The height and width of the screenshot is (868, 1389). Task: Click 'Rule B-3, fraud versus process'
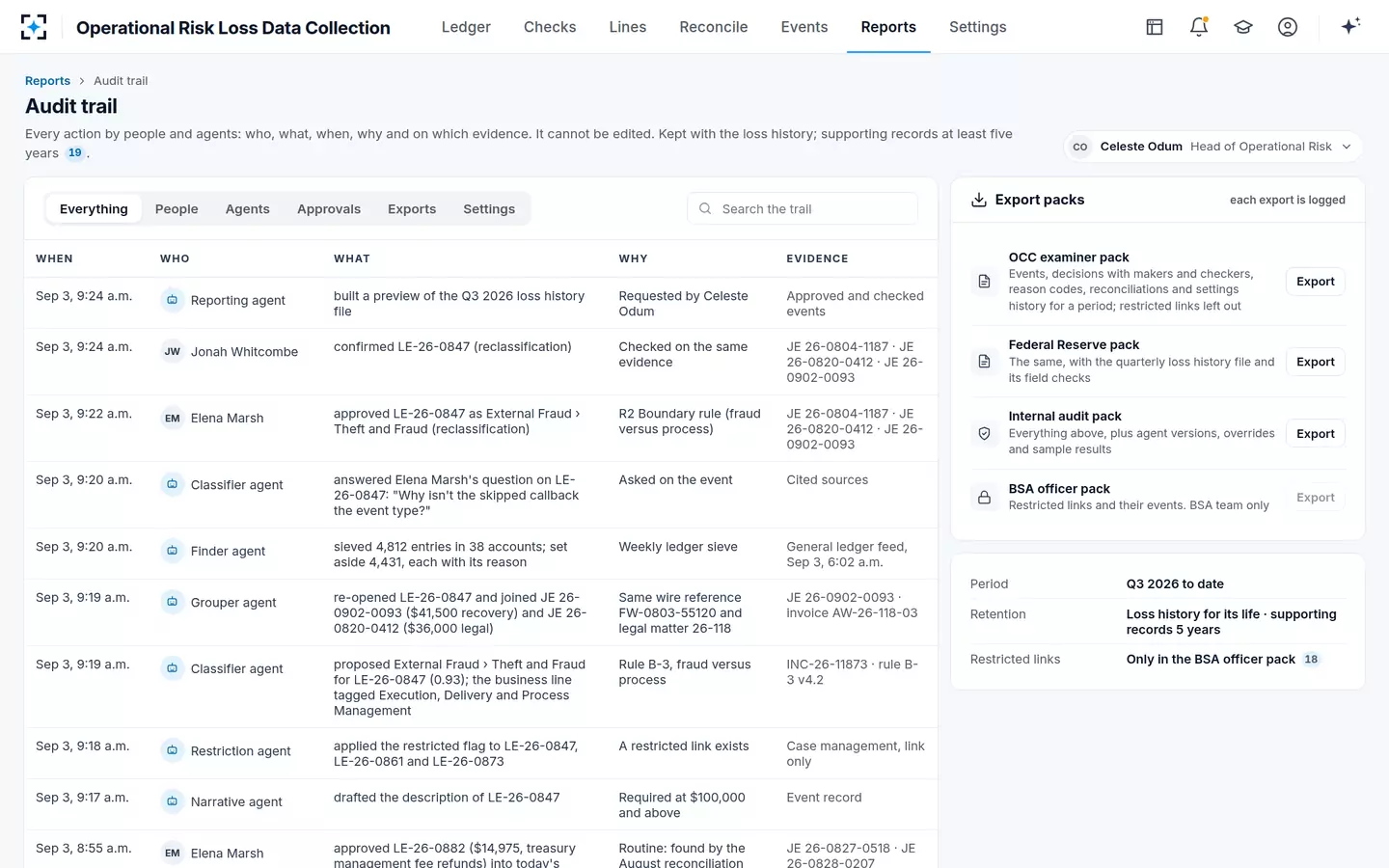[x=685, y=672]
